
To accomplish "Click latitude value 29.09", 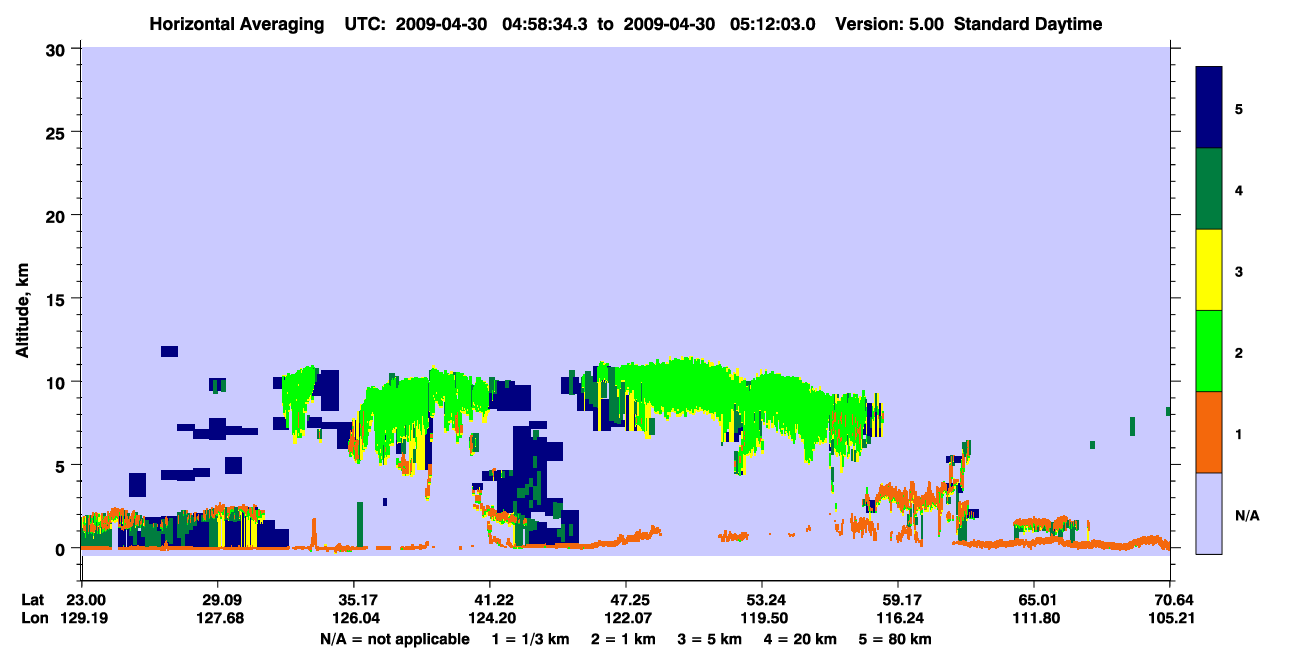I will pos(218,600).
